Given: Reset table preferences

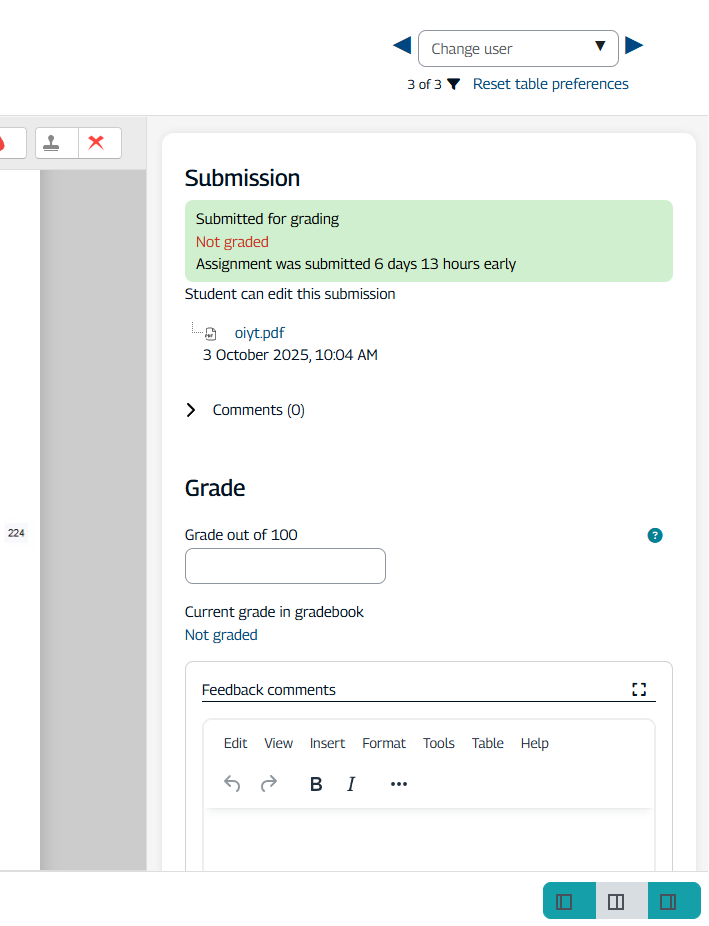Looking at the screenshot, I should (550, 84).
